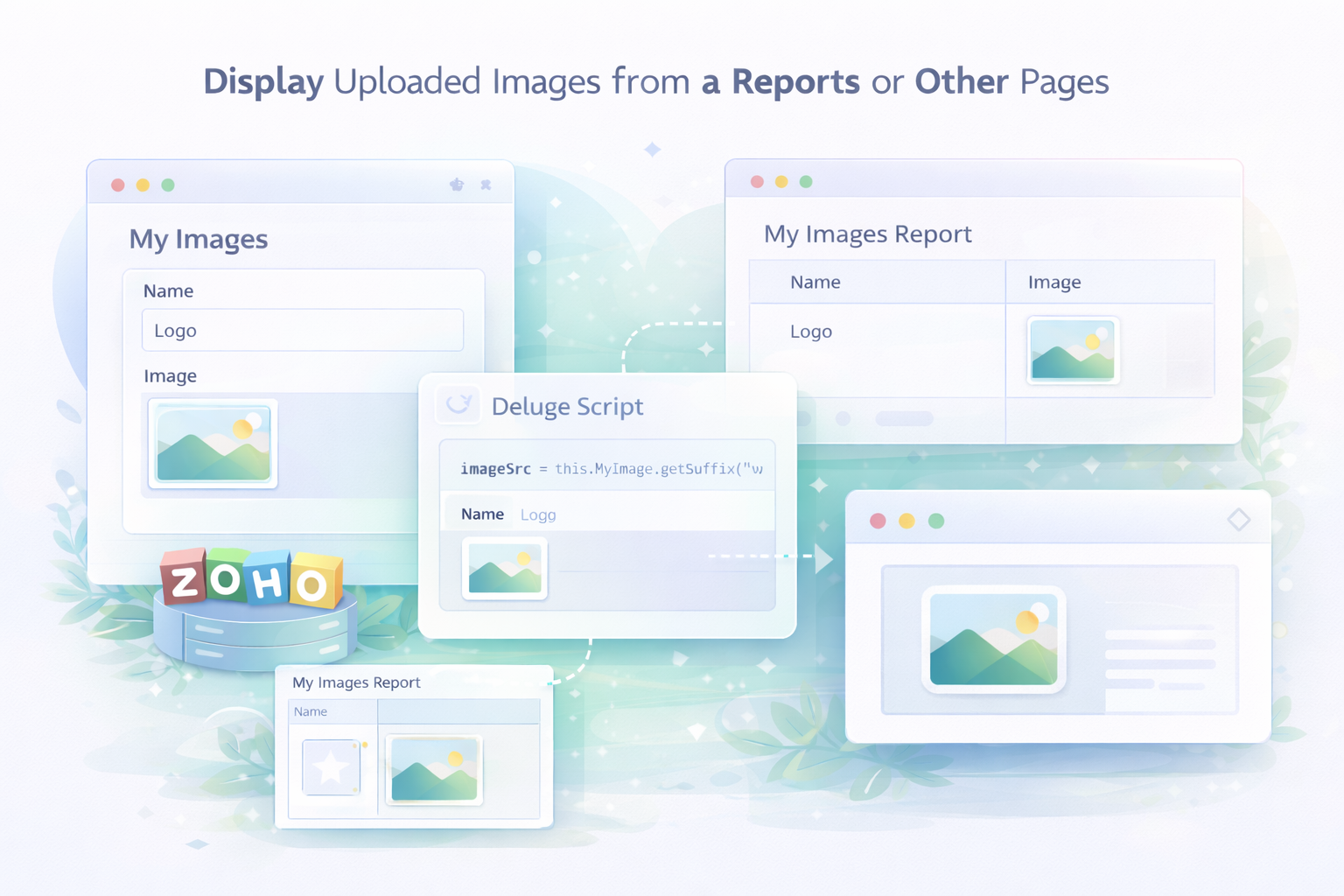The width and height of the screenshot is (1344, 896).
Task: Expand the Logo record row in My Images Report
Action: coord(812,332)
